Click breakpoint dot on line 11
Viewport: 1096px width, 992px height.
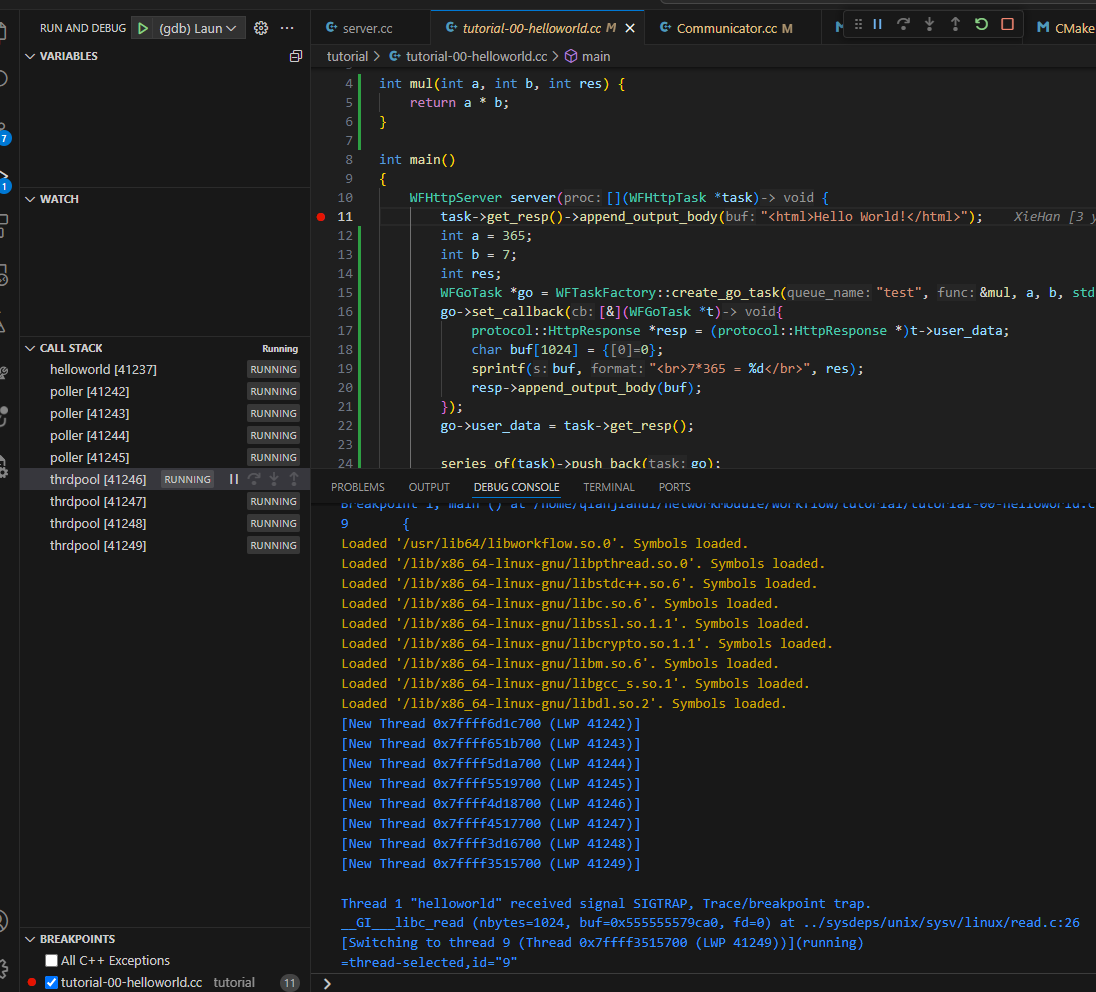point(321,217)
